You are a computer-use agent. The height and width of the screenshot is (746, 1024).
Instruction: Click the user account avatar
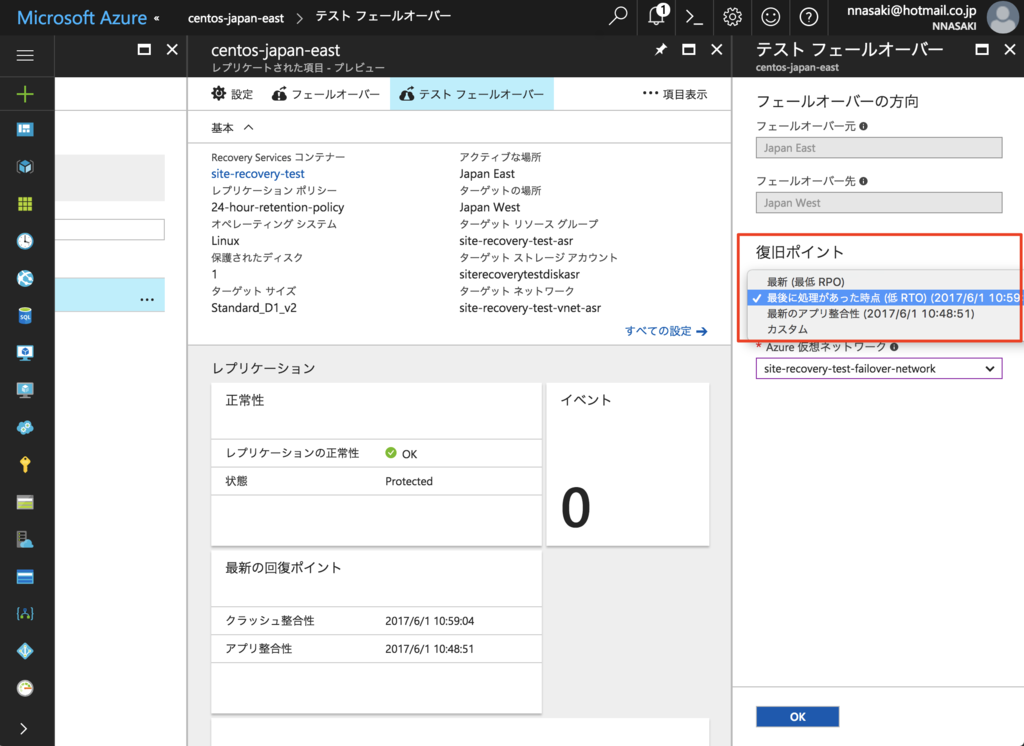1002,17
